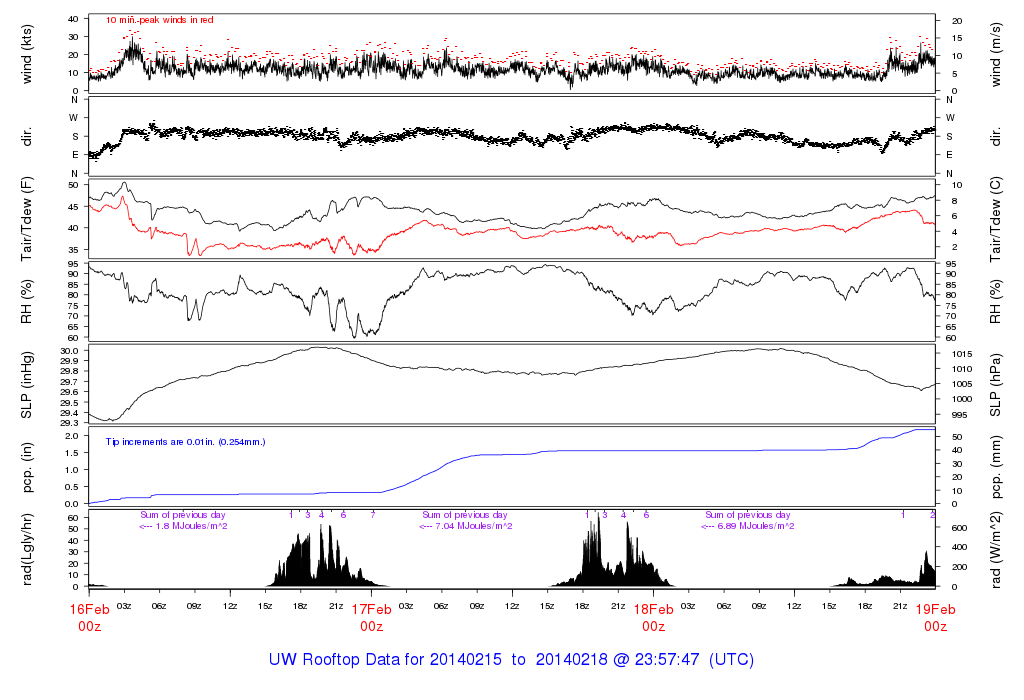Click the "0.5" precipitation inches tick
Image resolution: width=1024 pixels, height=700 pixels.
tap(72, 487)
